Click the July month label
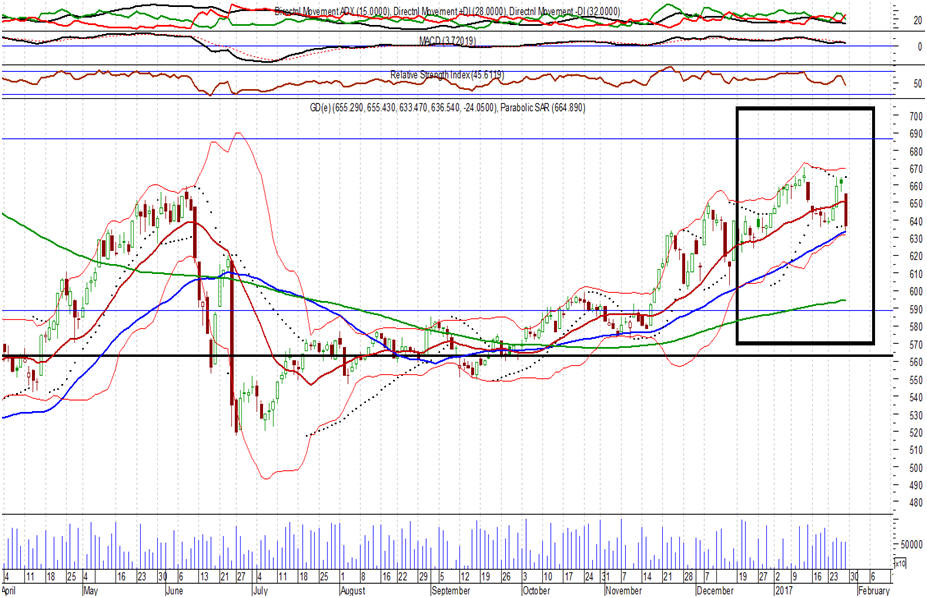Viewport: 927px width, 598px height. (260, 591)
